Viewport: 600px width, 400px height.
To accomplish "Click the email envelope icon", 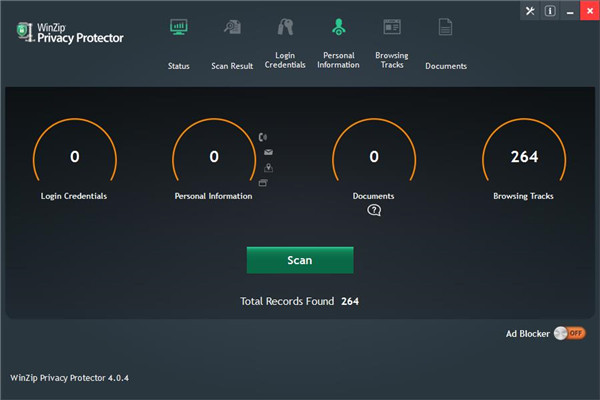I will [267, 152].
